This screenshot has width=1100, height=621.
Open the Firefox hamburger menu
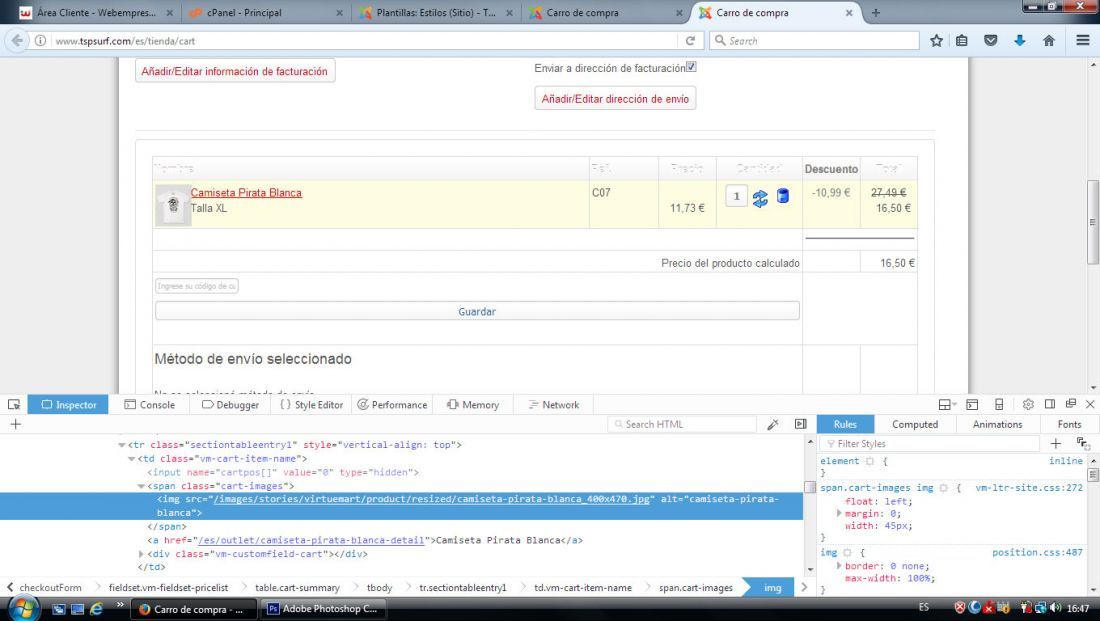1083,41
